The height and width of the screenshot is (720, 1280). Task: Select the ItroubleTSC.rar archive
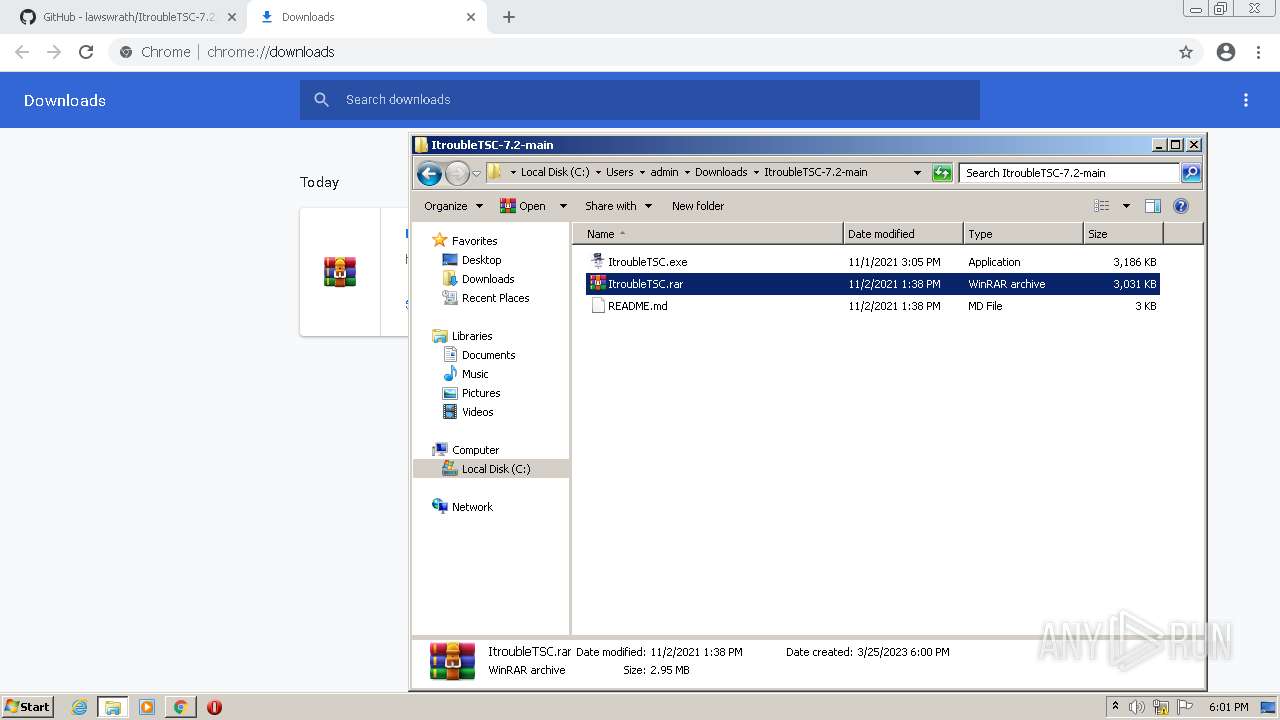point(872,284)
